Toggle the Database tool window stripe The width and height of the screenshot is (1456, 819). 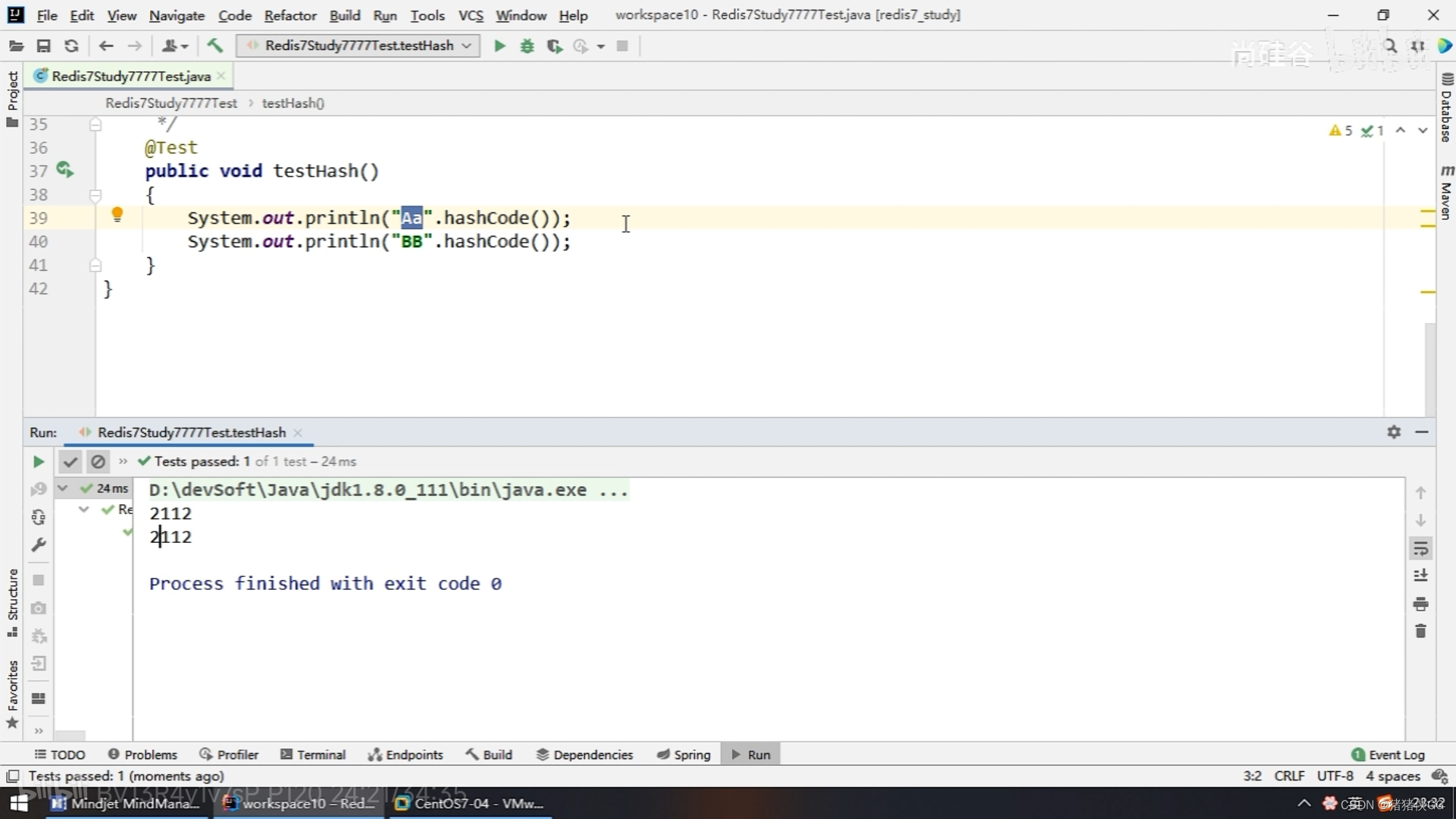click(x=1447, y=108)
